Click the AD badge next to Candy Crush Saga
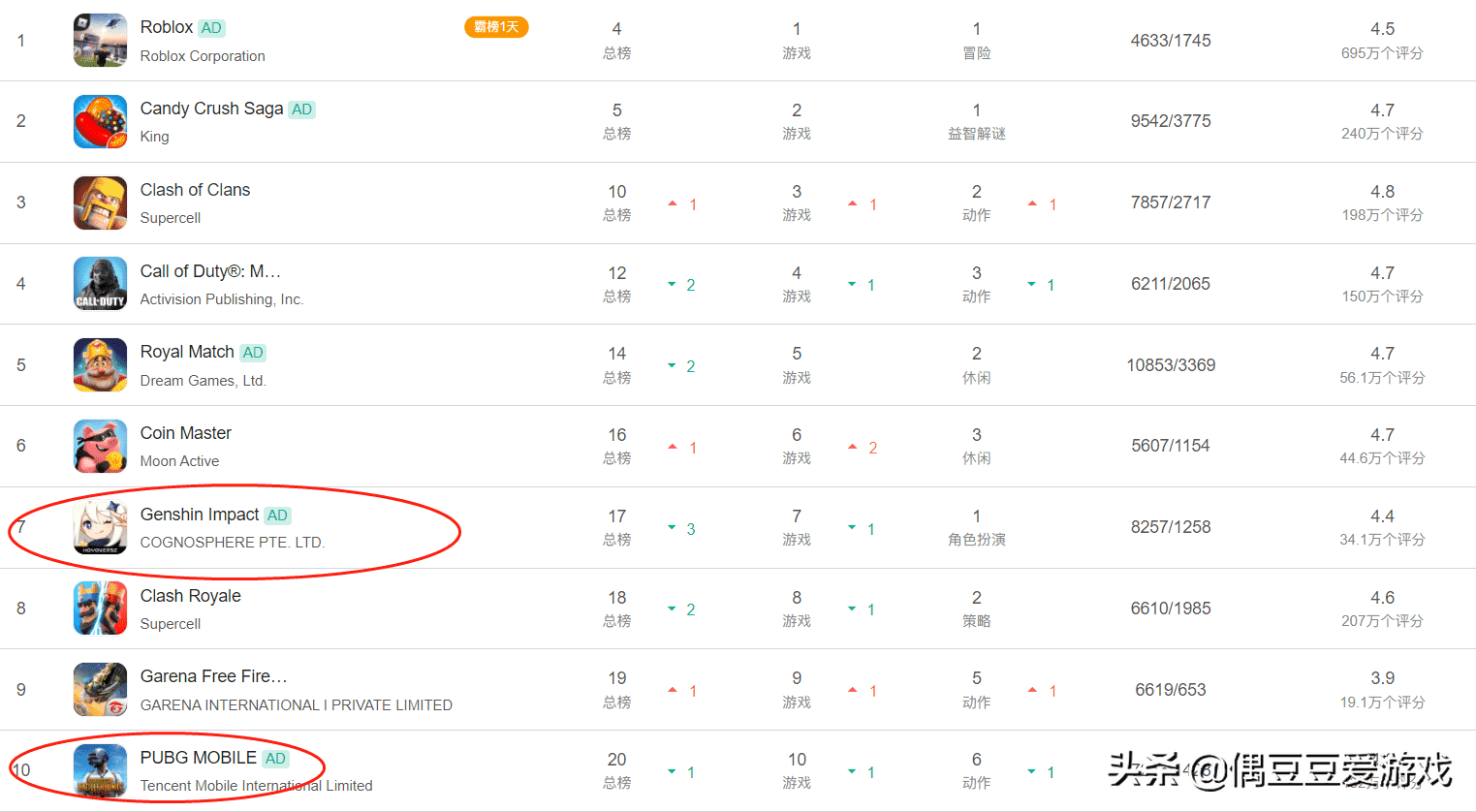The image size is (1476, 812). [302, 109]
